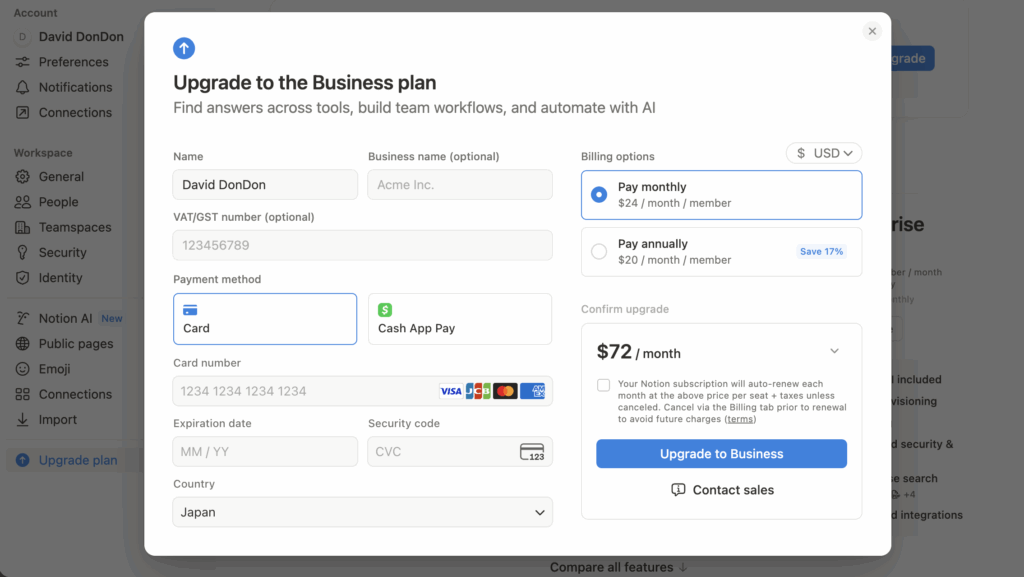Check the auto-renew agreement checkbox
This screenshot has width=1024, height=577.
click(603, 385)
